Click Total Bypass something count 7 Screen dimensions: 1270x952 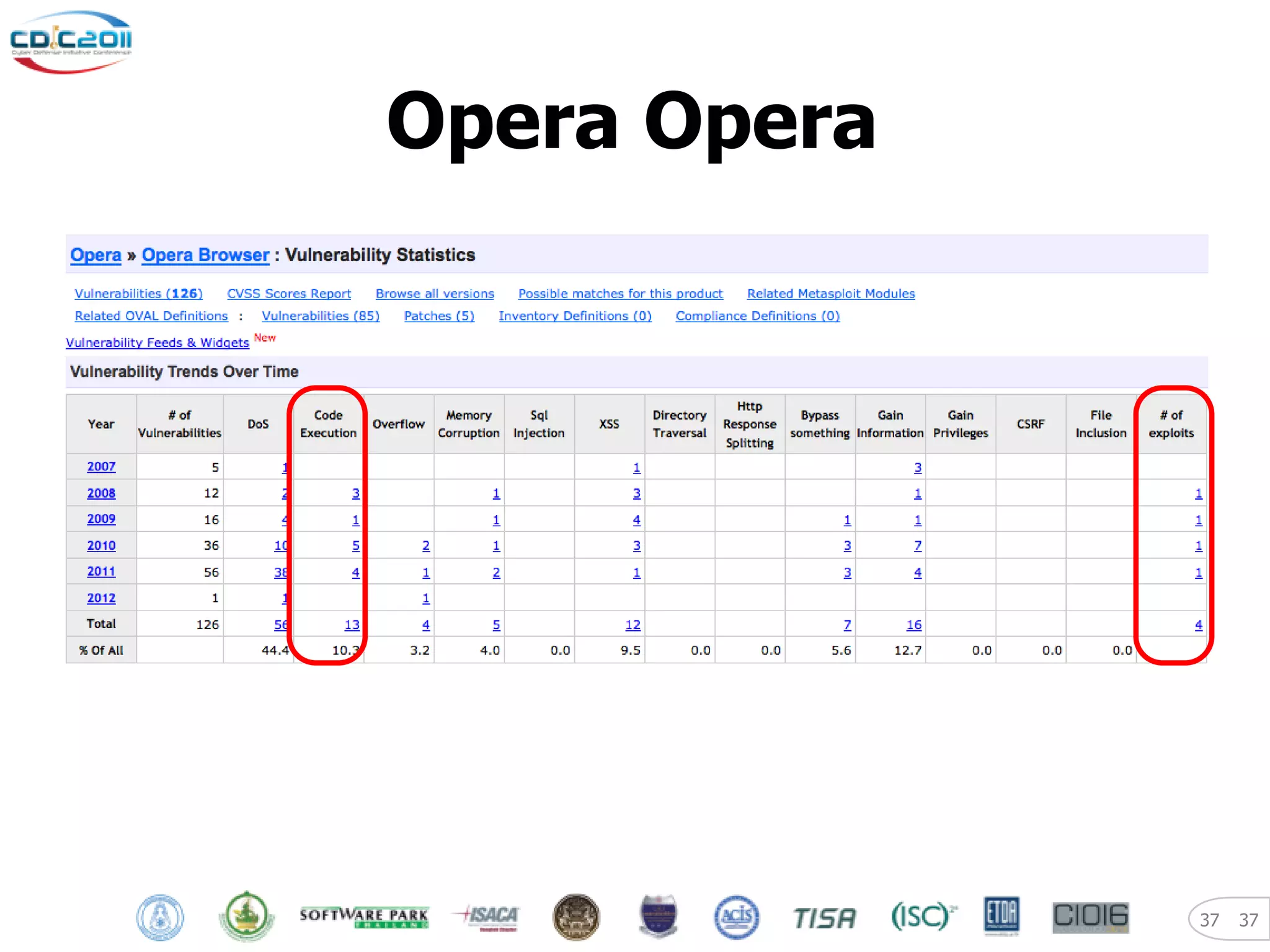click(848, 625)
